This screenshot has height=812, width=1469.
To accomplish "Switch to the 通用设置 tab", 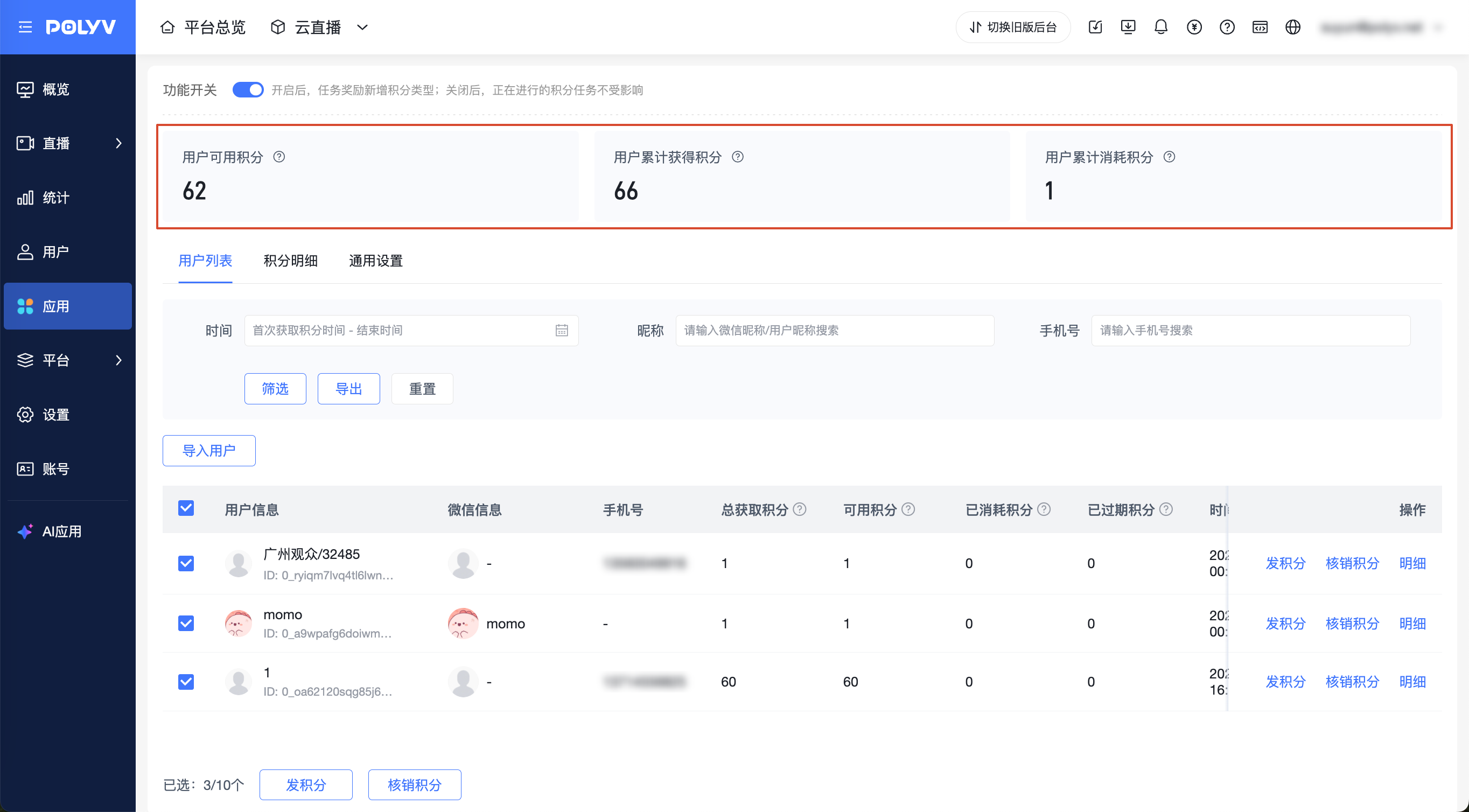I will (376, 261).
